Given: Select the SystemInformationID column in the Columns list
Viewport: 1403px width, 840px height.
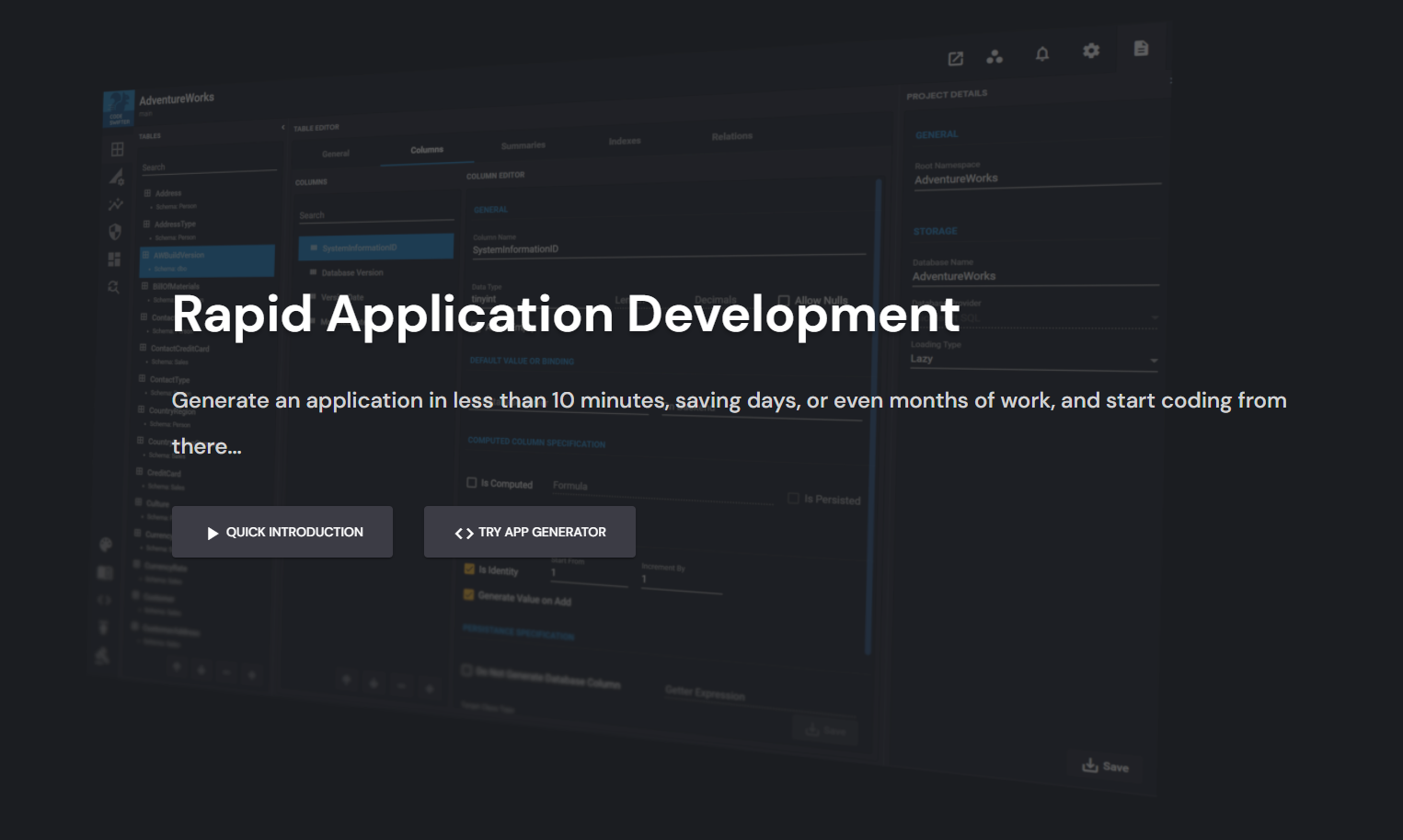Looking at the screenshot, I should 375,247.
